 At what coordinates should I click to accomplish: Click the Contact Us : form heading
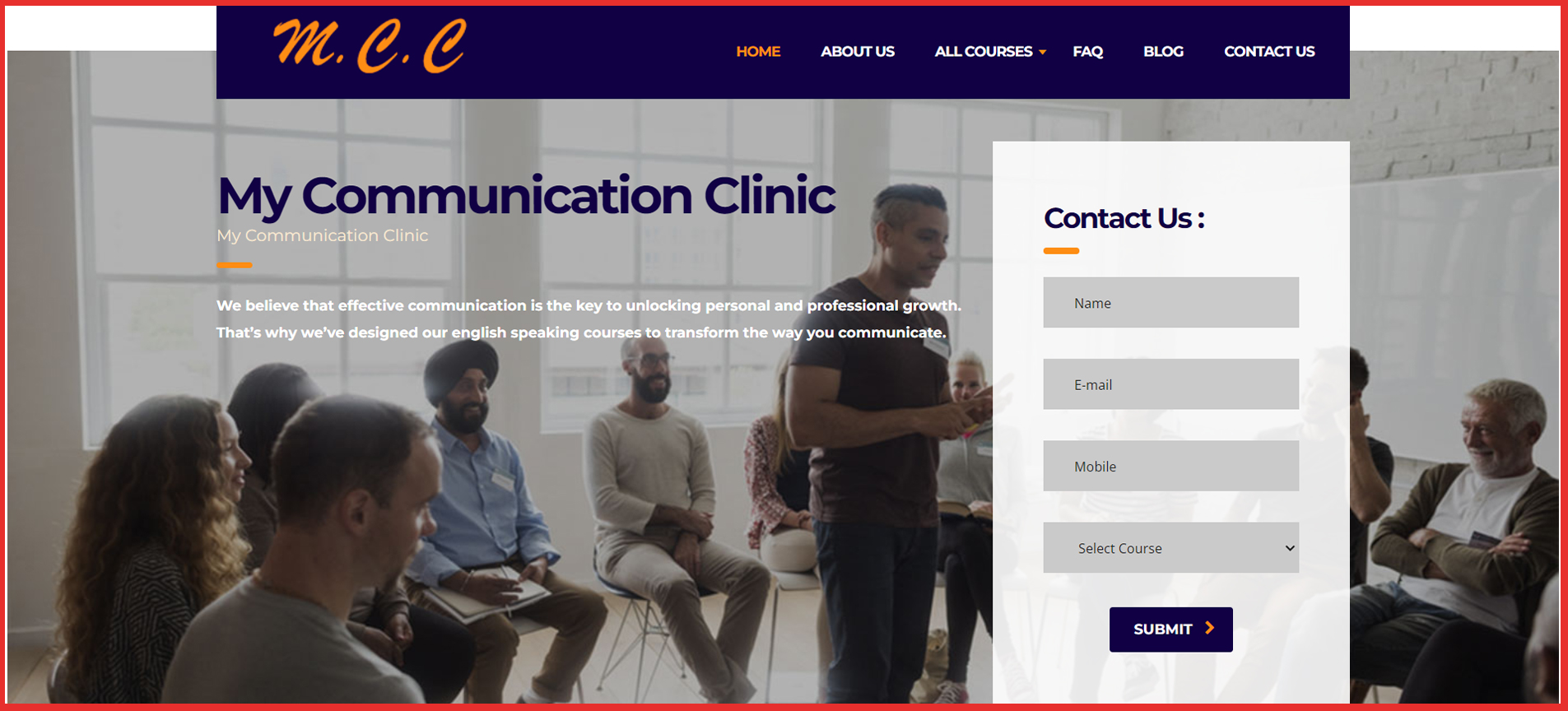(1124, 218)
